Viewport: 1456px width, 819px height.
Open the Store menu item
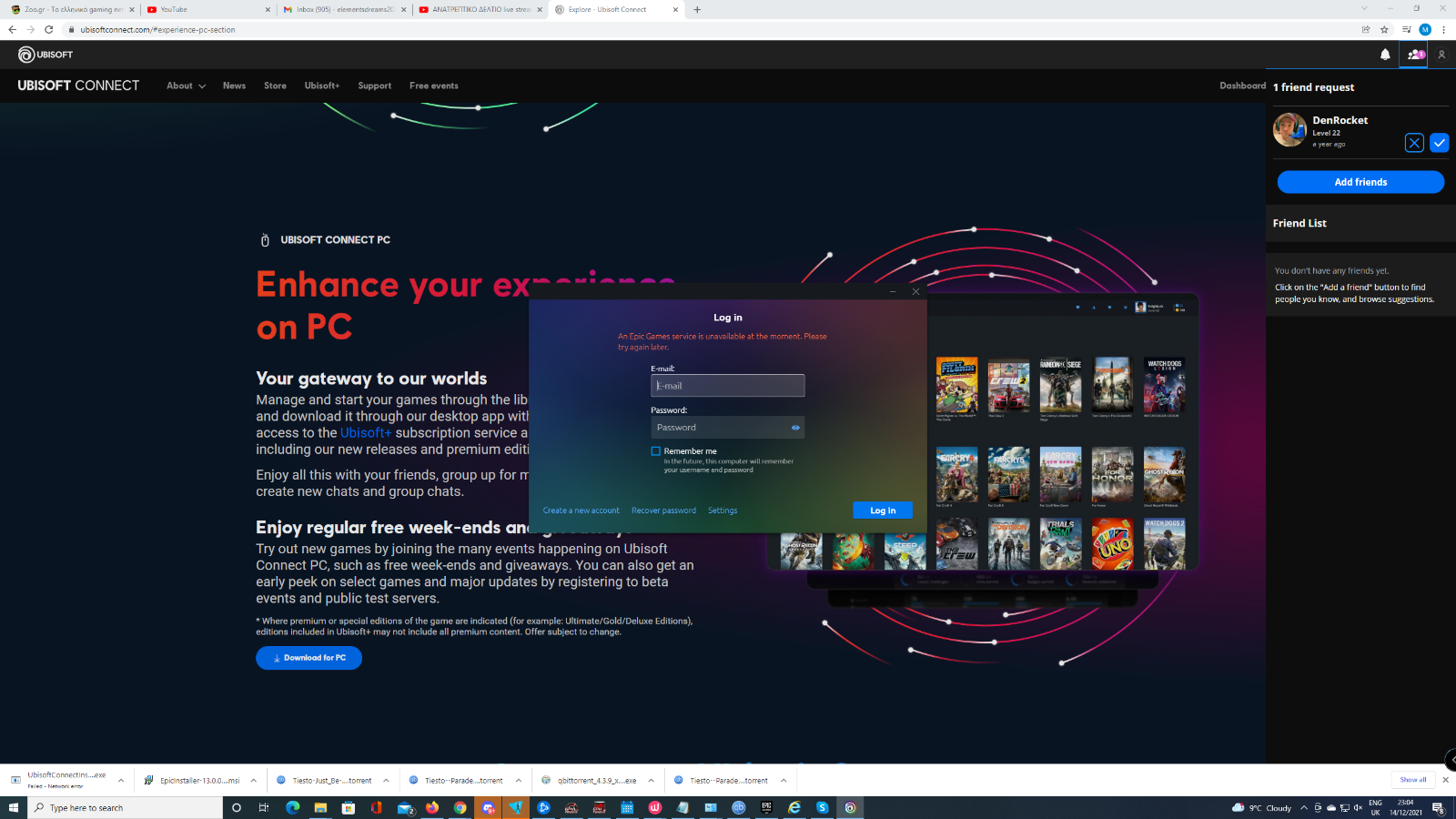[x=275, y=86]
